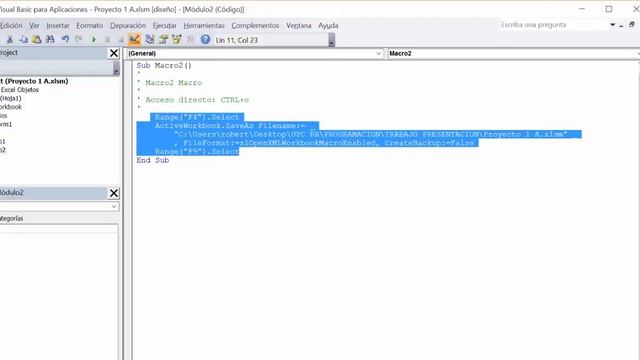The height and width of the screenshot is (360, 640).
Task: Open Visual Basic Help question icon
Action: [x=205, y=40]
